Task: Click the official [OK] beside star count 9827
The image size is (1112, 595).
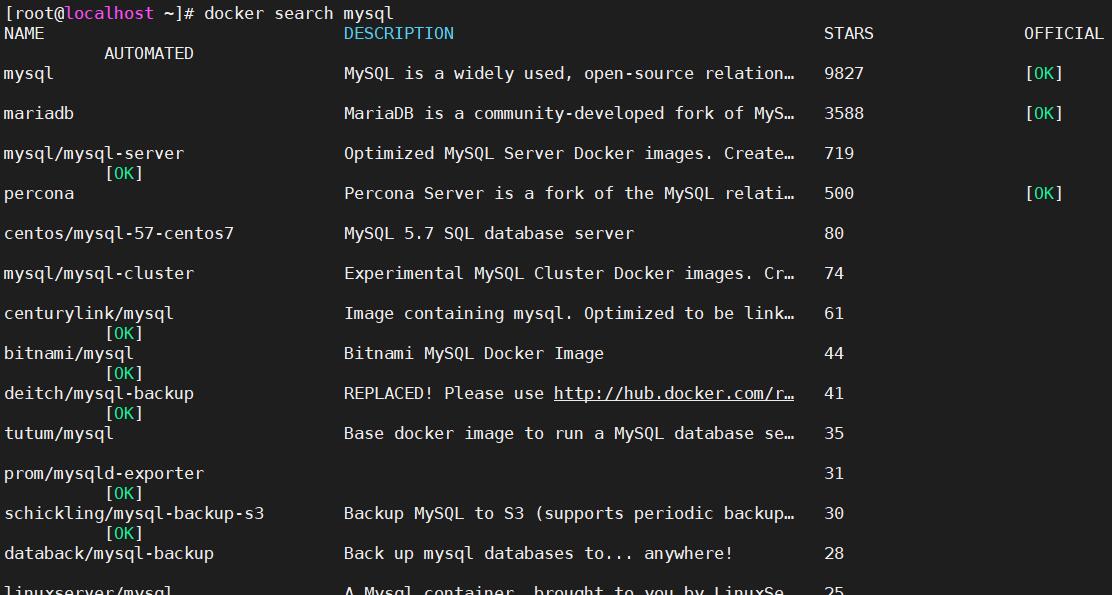Action: click(x=1044, y=74)
